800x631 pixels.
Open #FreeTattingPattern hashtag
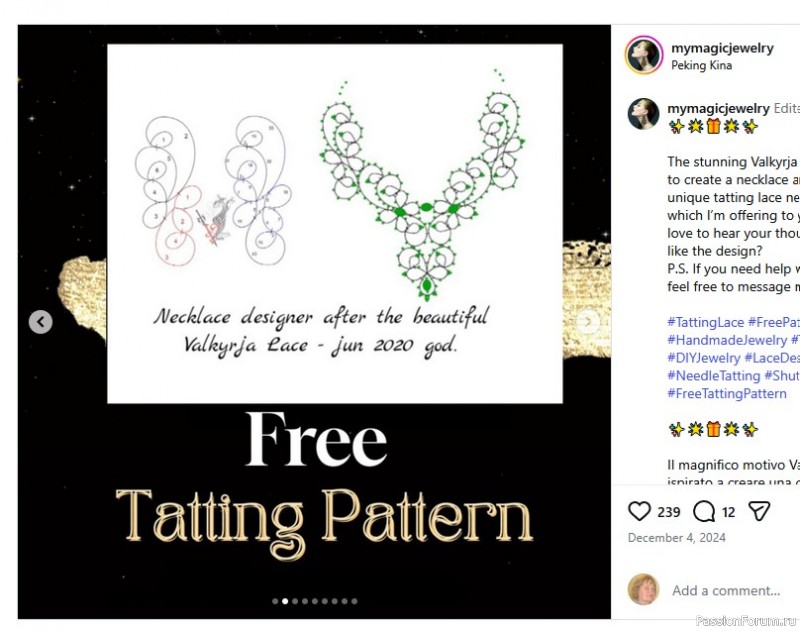(x=727, y=394)
